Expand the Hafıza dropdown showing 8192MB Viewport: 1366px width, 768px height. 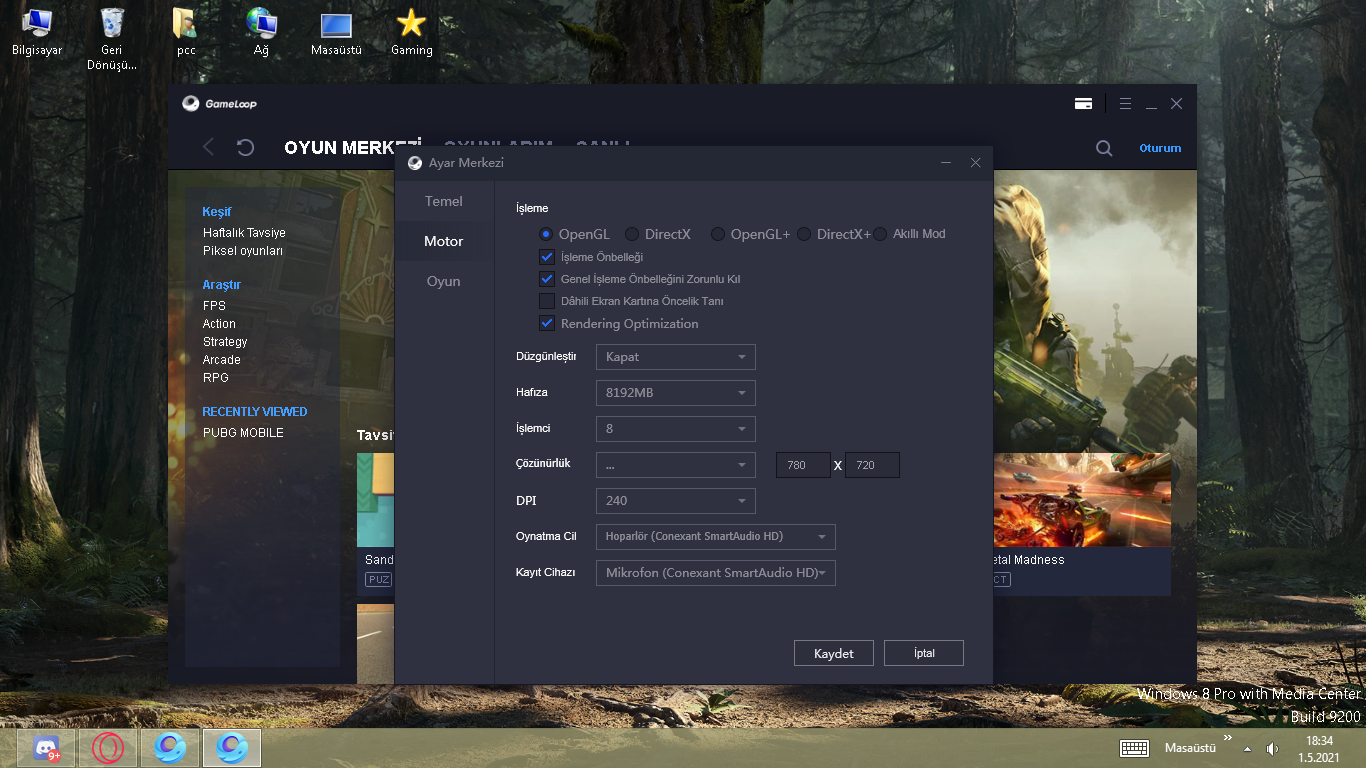675,393
